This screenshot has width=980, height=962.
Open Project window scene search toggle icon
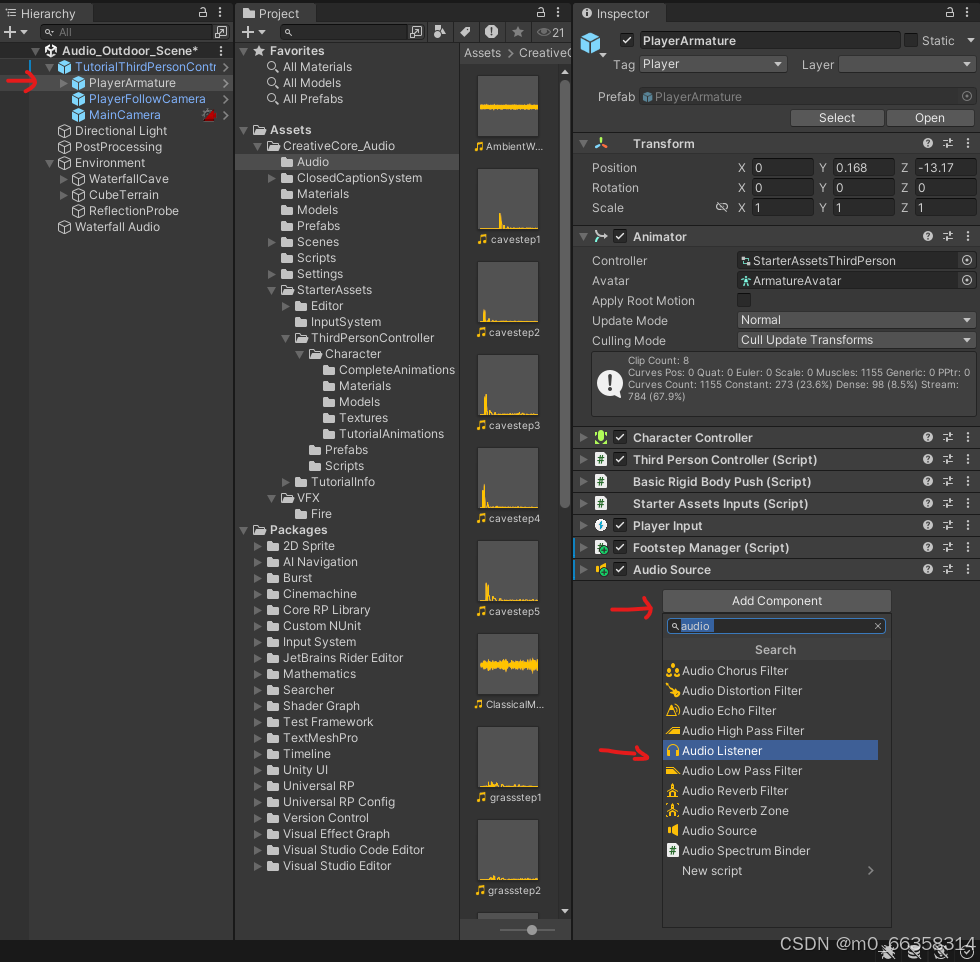tap(416, 32)
